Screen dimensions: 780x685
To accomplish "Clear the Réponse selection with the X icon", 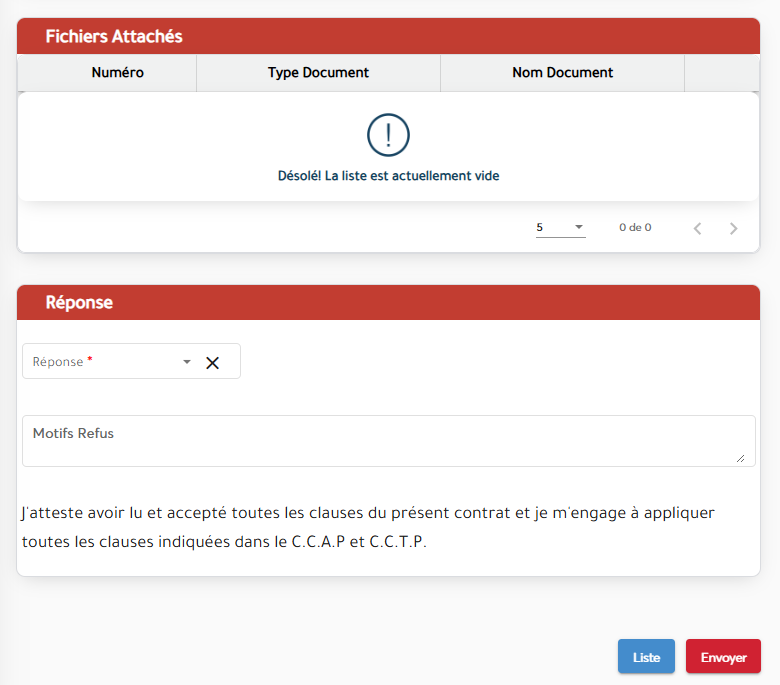I will pyautogui.click(x=212, y=363).
